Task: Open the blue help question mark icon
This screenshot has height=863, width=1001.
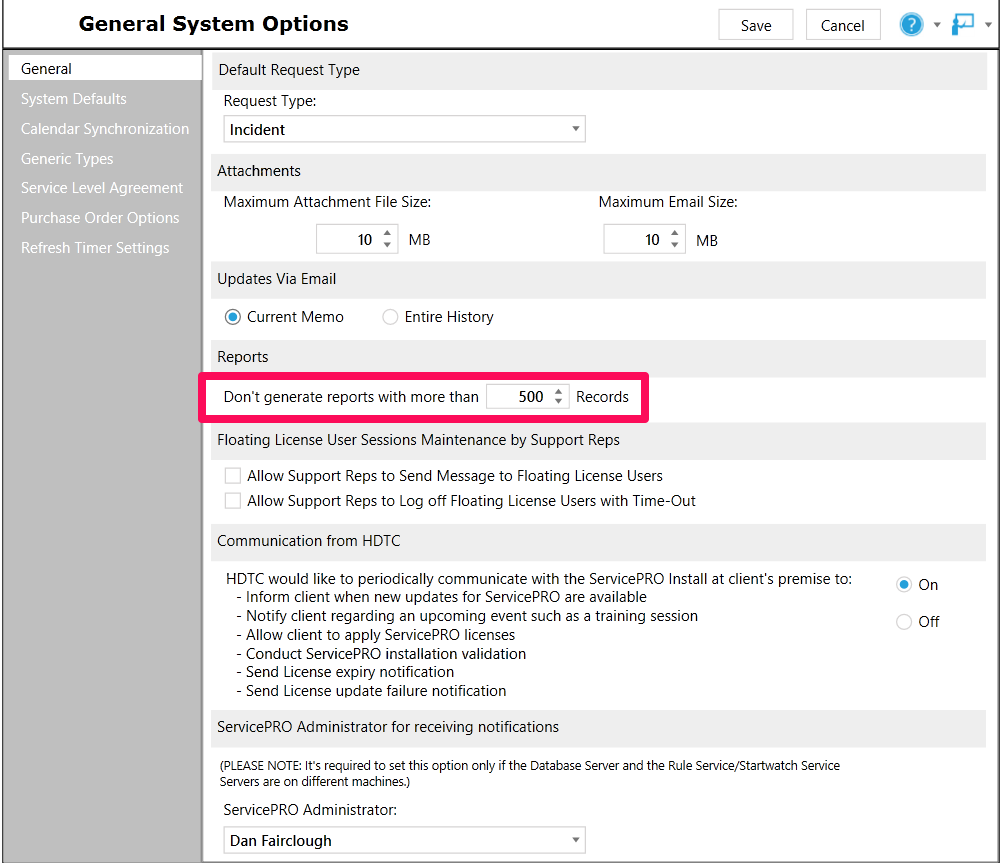Action: click(911, 25)
